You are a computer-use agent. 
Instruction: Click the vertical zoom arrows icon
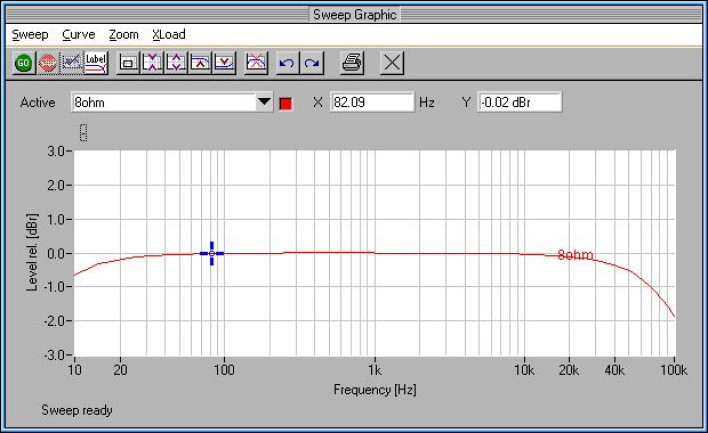176,63
